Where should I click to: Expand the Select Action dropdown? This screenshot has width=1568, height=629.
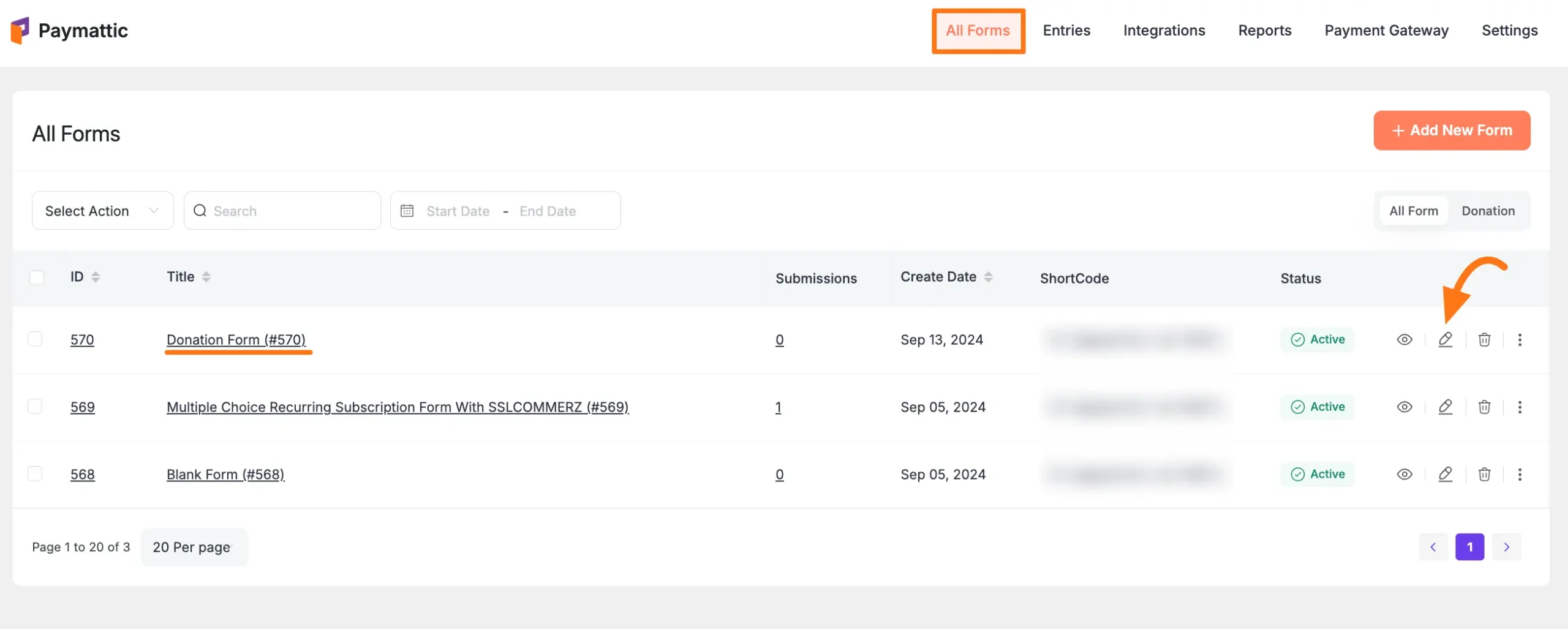[x=102, y=211]
